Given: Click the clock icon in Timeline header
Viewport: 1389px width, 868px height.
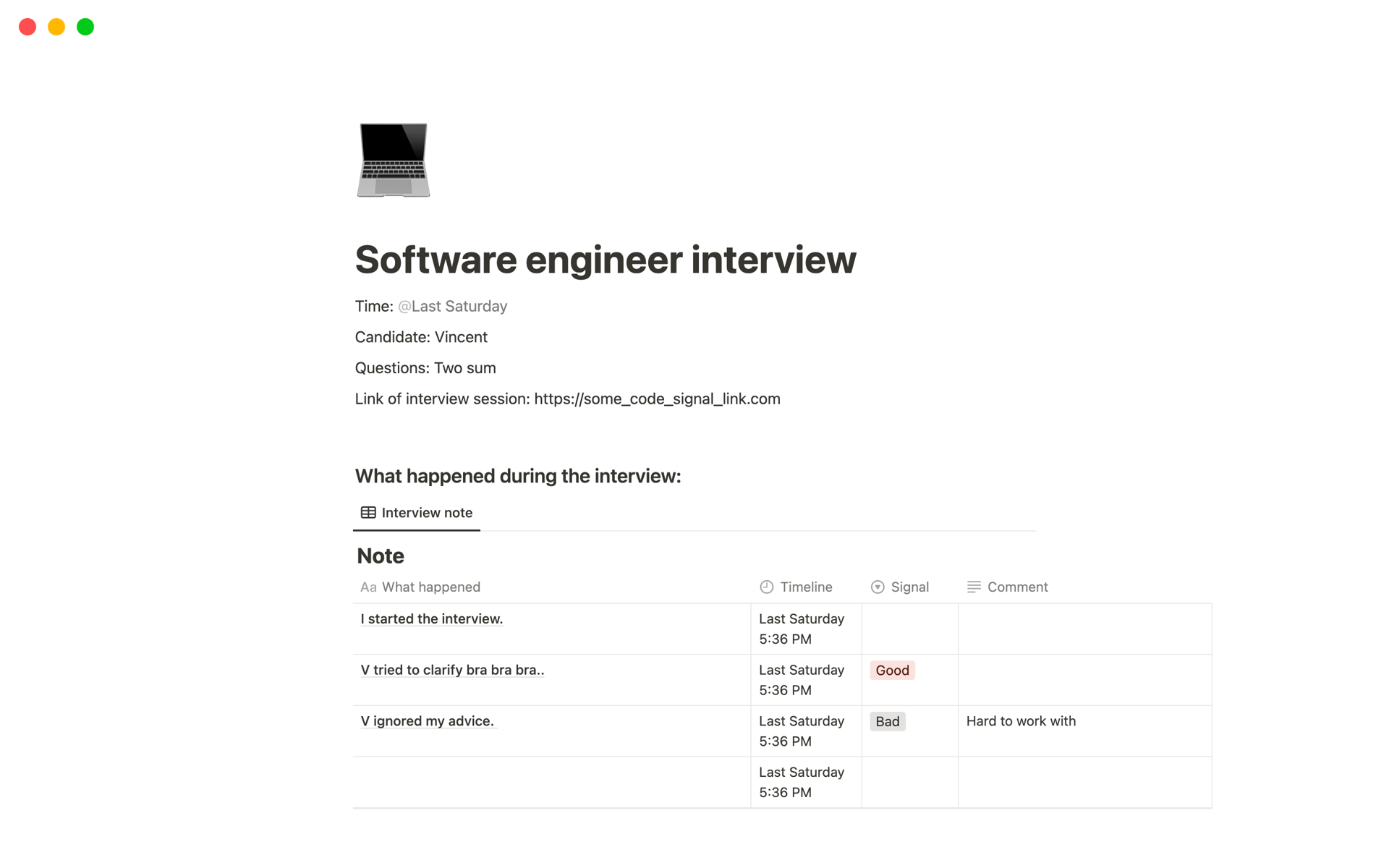Looking at the screenshot, I should 767,587.
